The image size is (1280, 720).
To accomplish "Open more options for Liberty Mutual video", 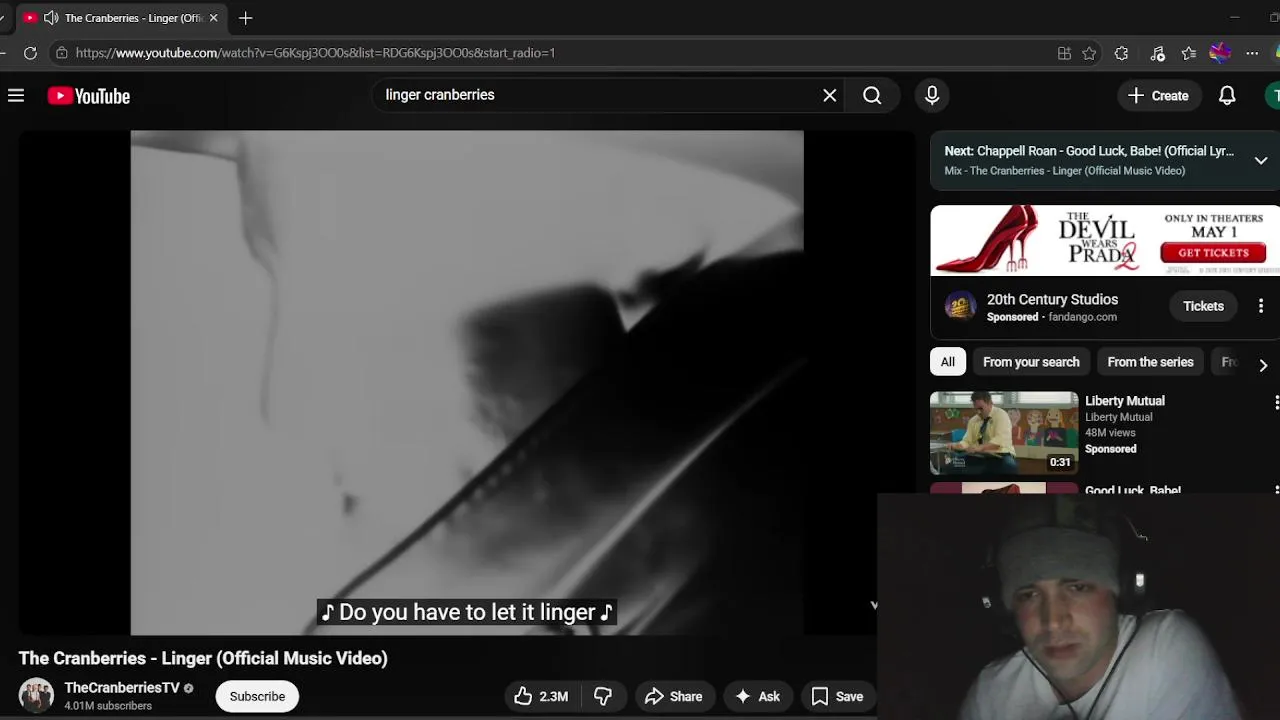I will click(x=1276, y=402).
